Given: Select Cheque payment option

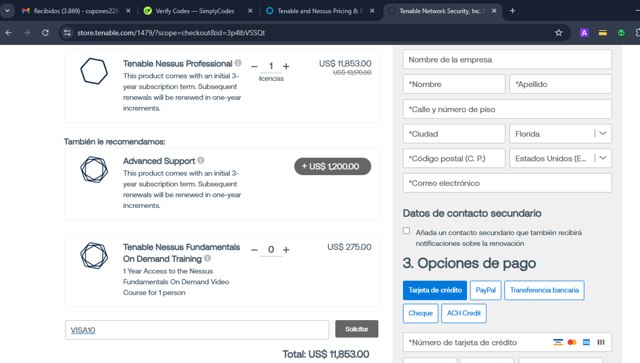Looking at the screenshot, I should [420, 313].
